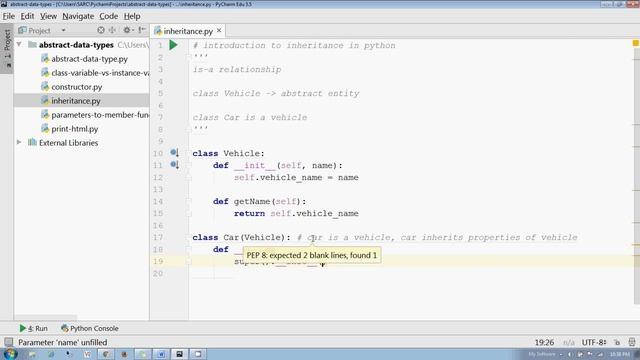The height and width of the screenshot is (360, 640).
Task: Open the Windows Start button
Action: coord(10,354)
